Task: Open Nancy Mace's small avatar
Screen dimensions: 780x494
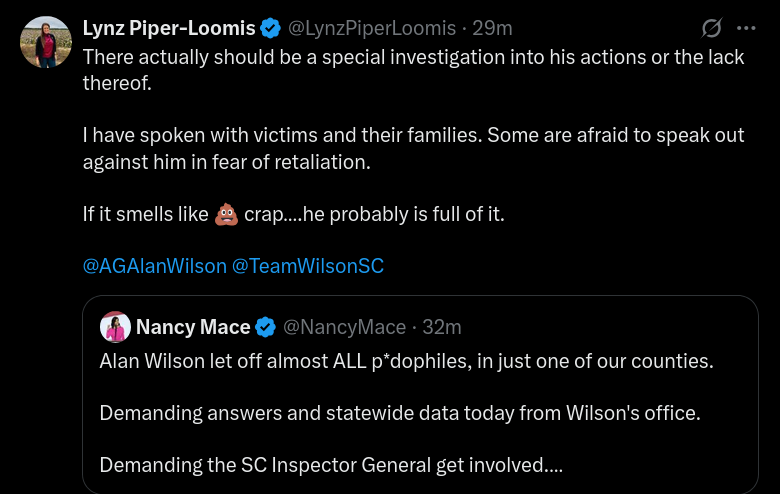Action: pyautogui.click(x=115, y=327)
